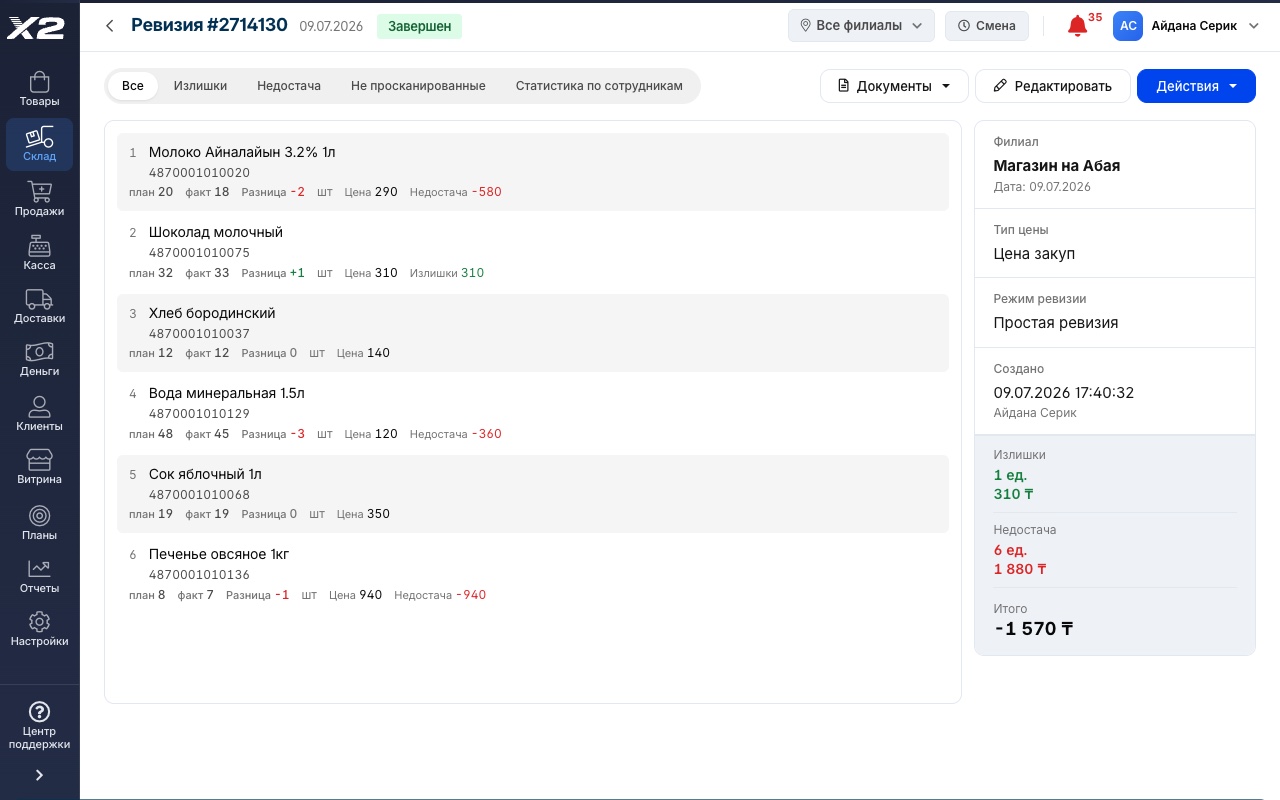
Task: Go back with the arrow next to Ревизия
Action: [x=110, y=26]
